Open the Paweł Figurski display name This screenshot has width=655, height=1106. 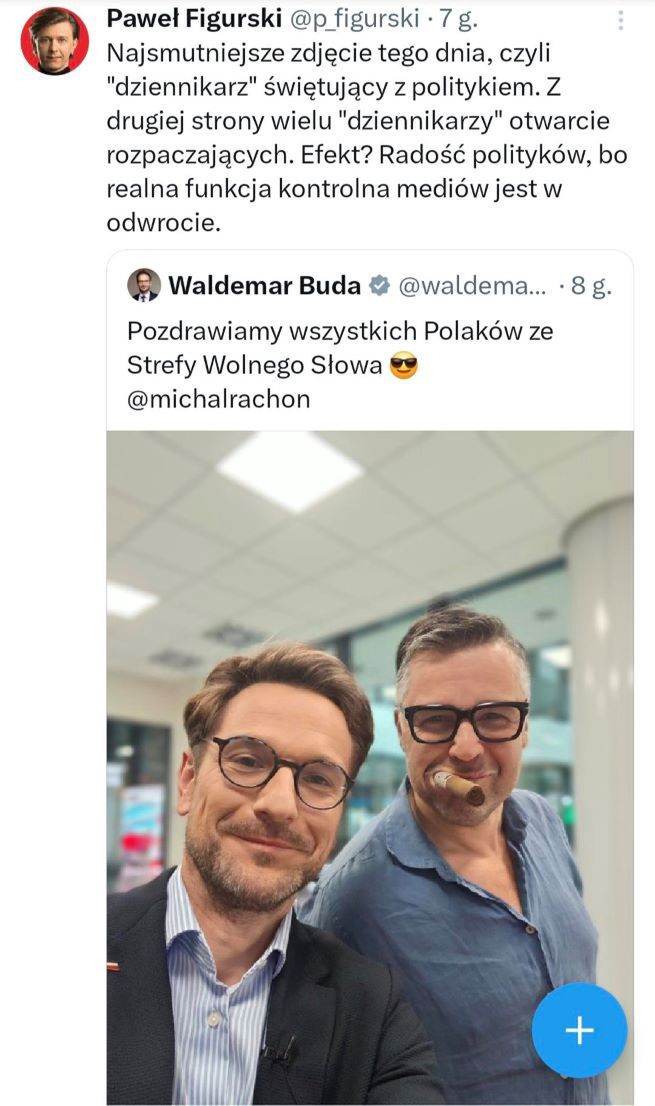195,19
